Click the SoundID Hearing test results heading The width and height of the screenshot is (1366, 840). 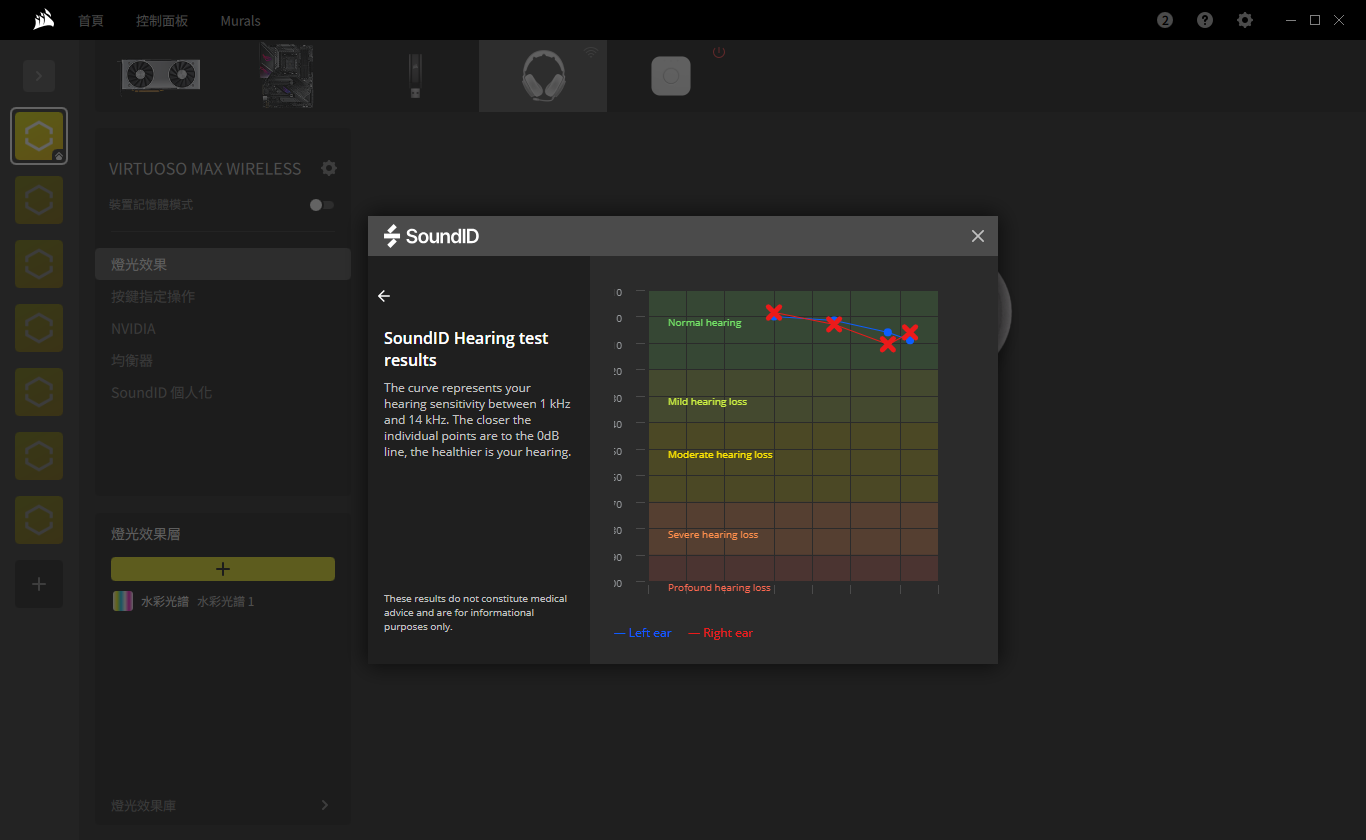466,349
